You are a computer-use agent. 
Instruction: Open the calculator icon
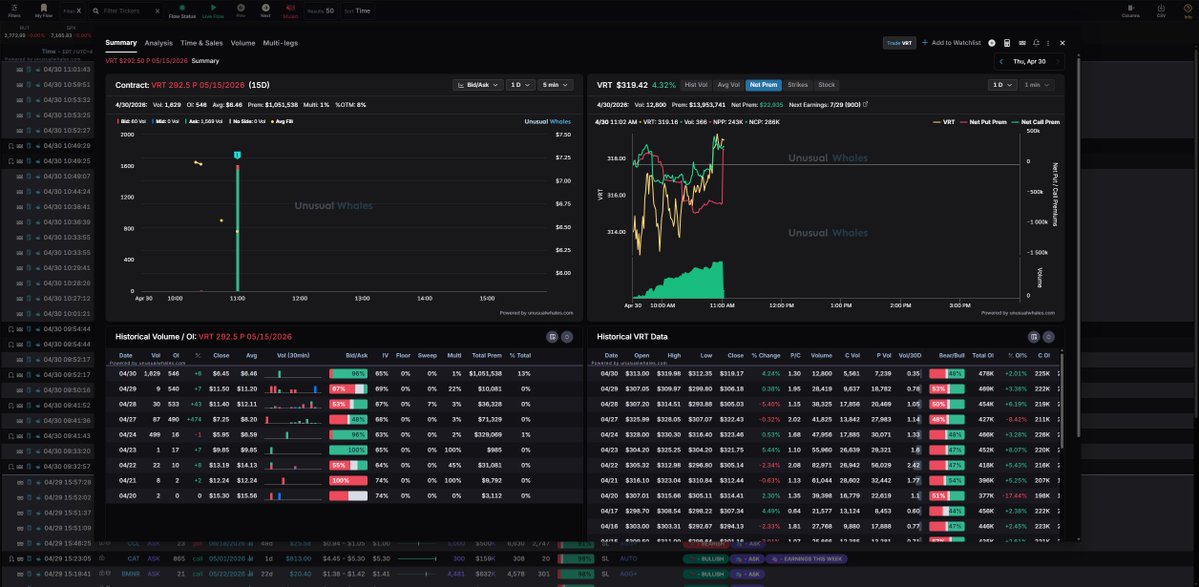(1007, 43)
